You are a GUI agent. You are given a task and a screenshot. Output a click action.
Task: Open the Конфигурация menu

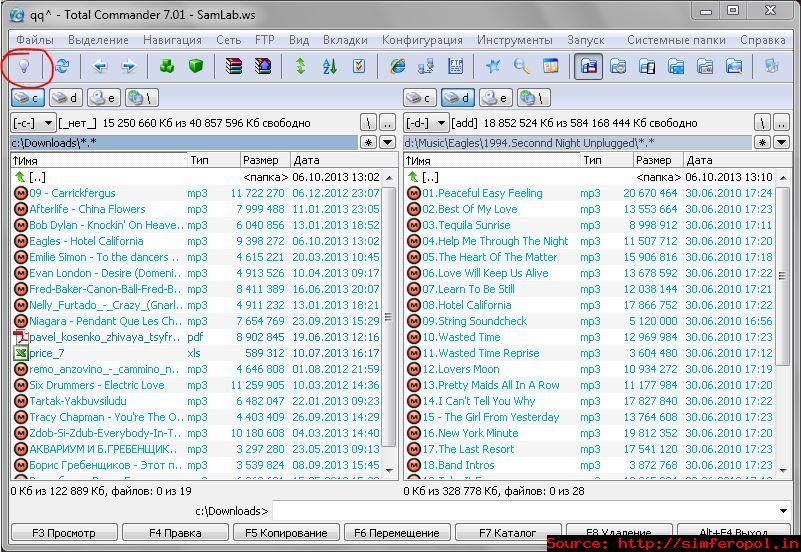point(422,40)
